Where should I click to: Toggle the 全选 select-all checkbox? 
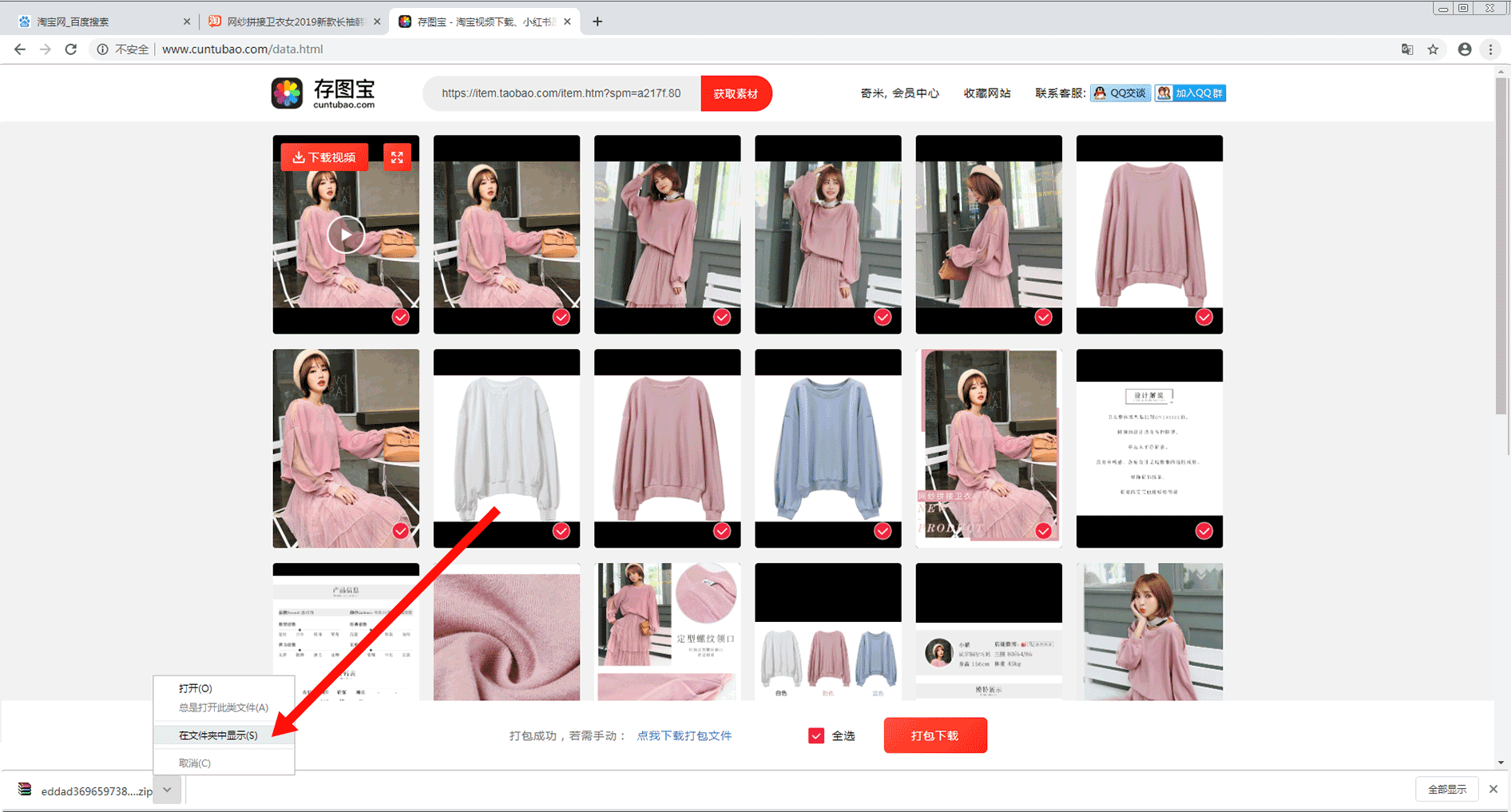tap(815, 735)
